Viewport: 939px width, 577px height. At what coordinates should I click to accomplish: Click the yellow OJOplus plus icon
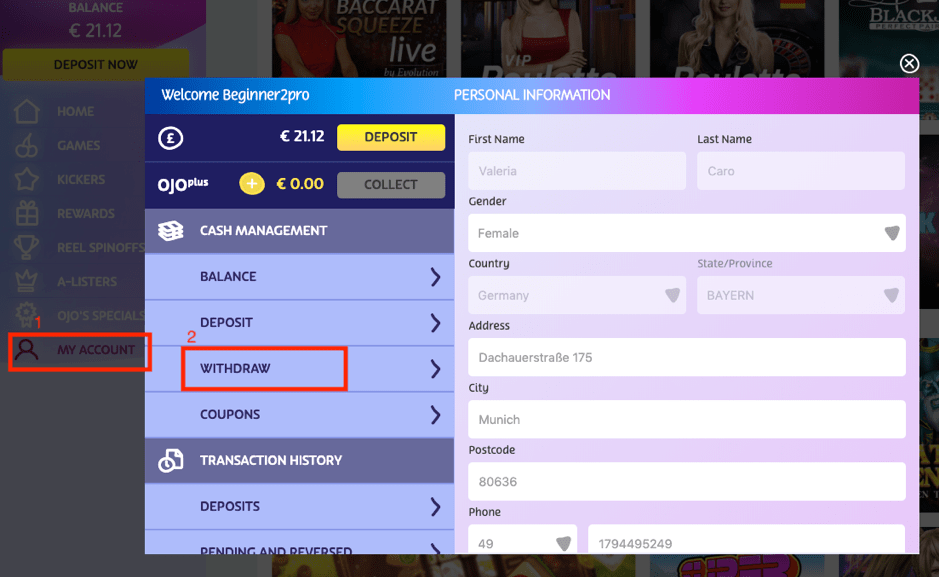251,184
